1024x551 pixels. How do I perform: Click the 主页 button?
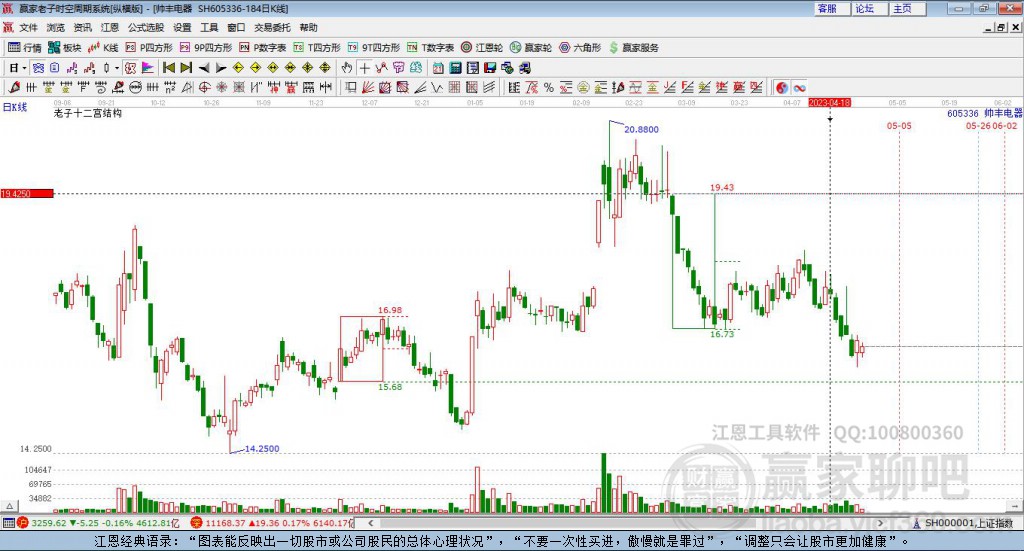click(x=908, y=8)
